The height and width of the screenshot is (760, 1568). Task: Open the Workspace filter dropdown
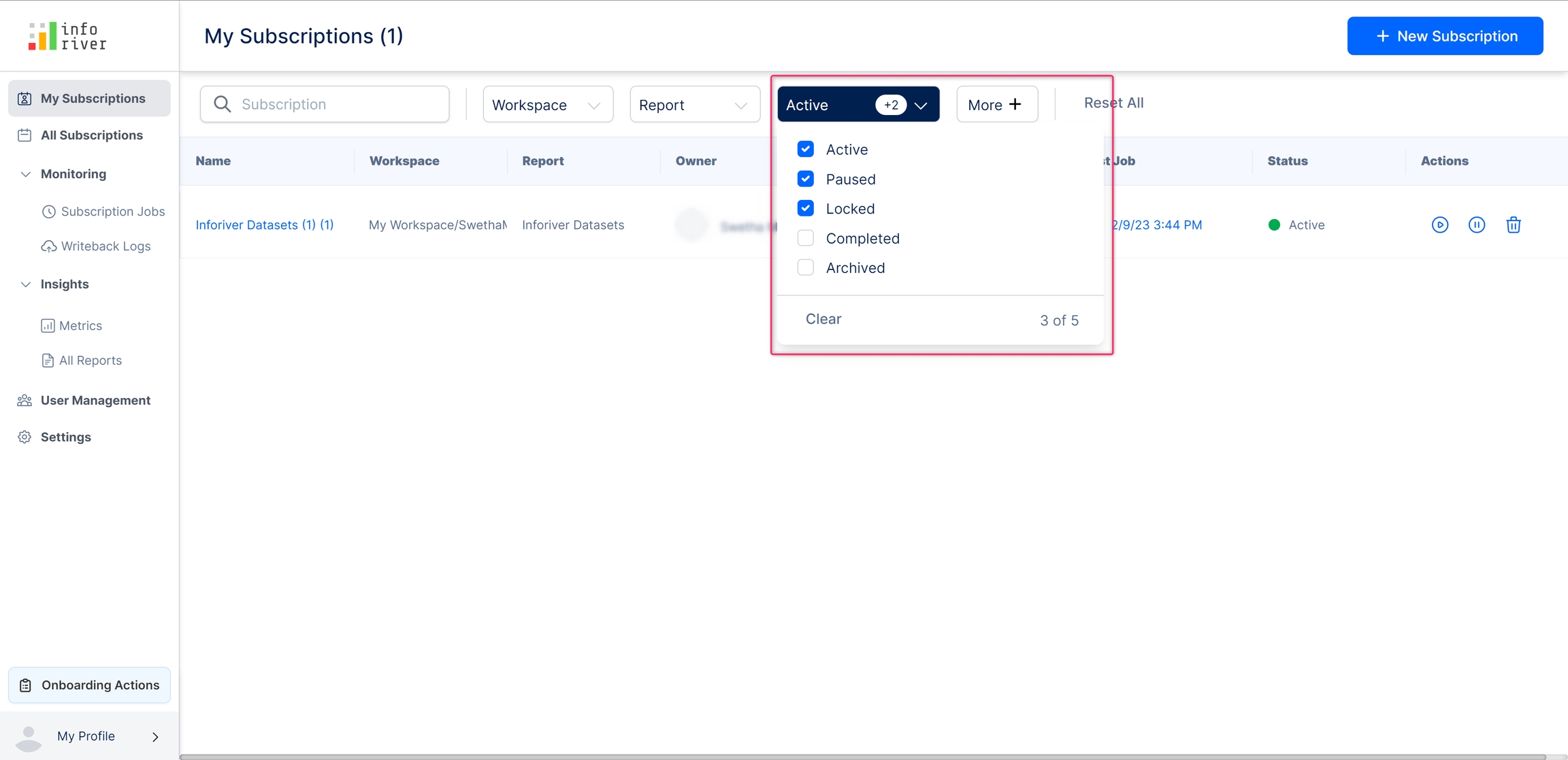coord(547,105)
